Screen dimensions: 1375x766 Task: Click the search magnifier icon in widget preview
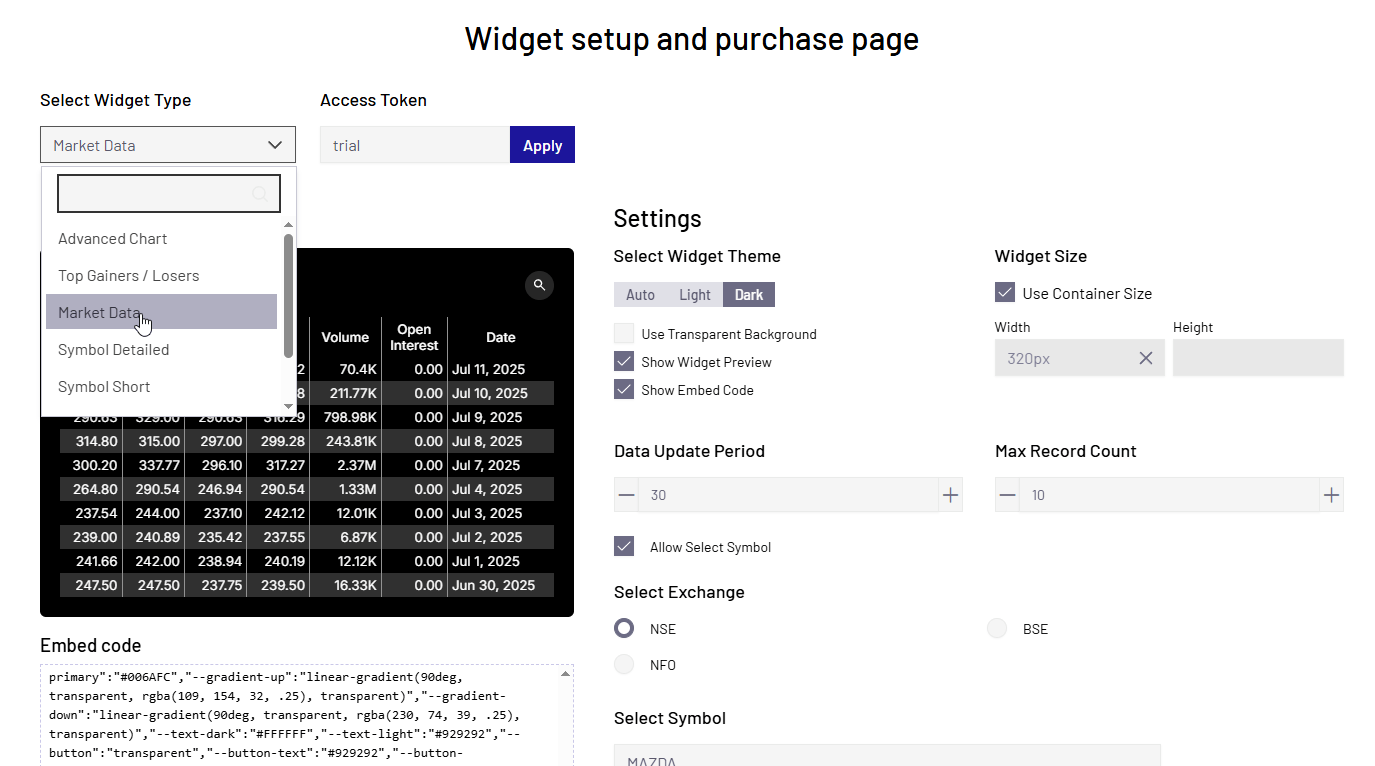(x=539, y=286)
